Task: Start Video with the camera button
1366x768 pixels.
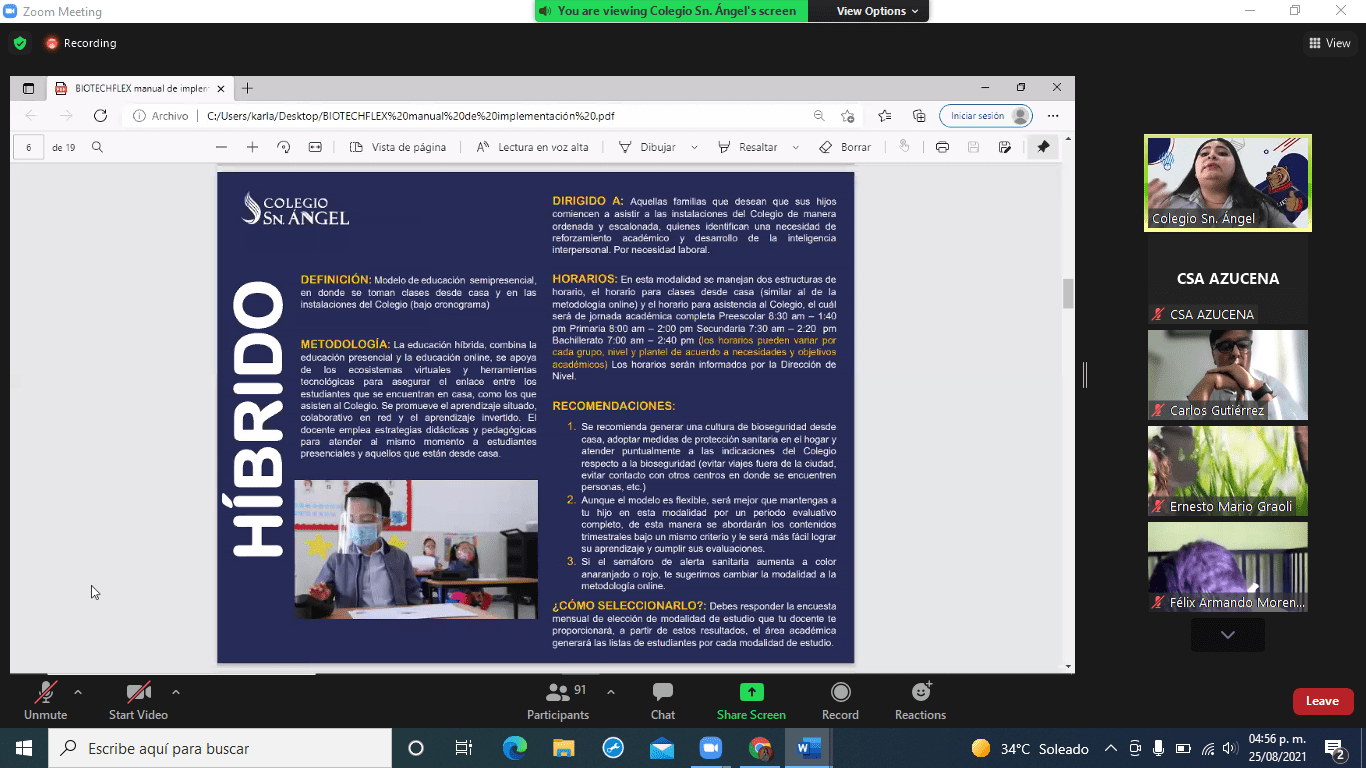Action: (x=138, y=700)
